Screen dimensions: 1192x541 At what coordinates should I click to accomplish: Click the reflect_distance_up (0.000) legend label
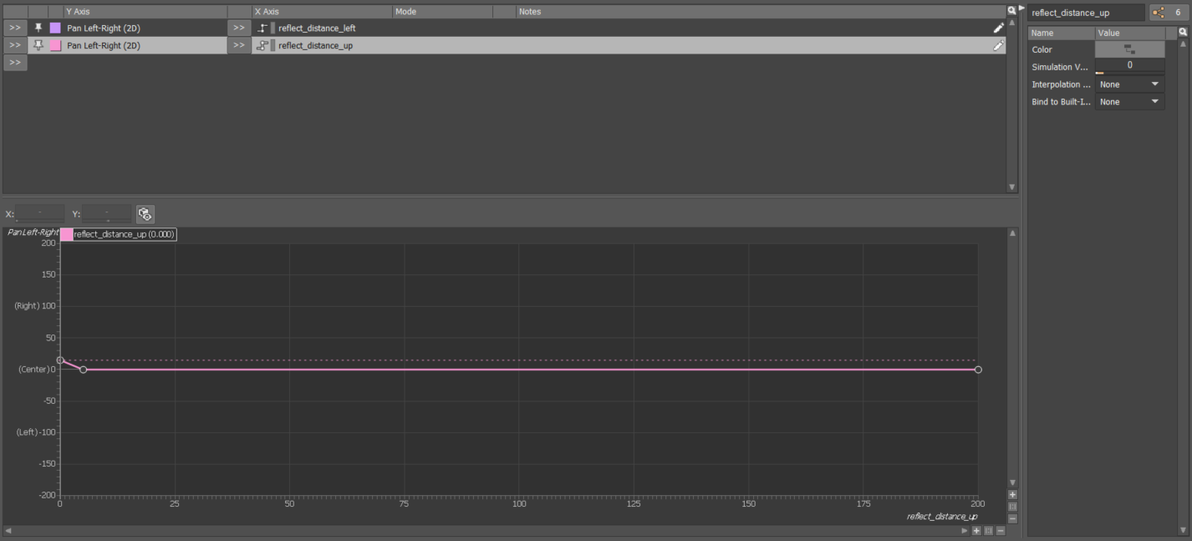(x=125, y=235)
